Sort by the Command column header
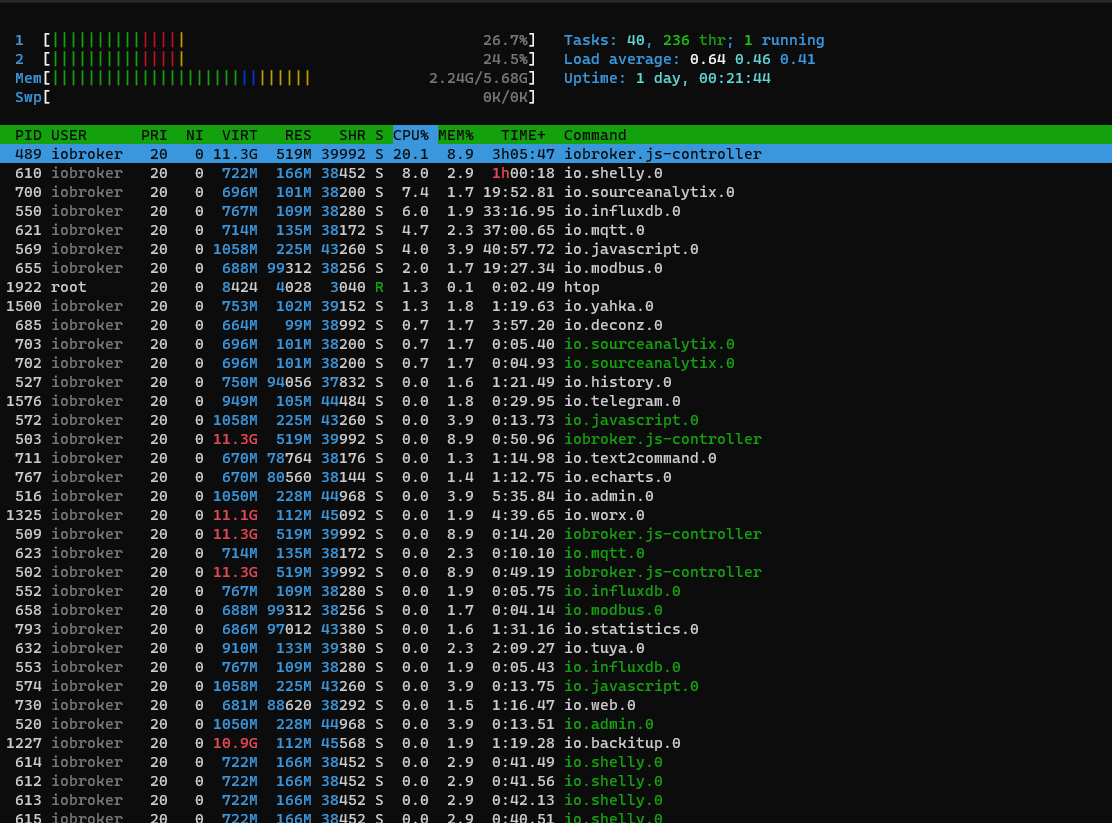This screenshot has height=823, width=1112. point(595,135)
